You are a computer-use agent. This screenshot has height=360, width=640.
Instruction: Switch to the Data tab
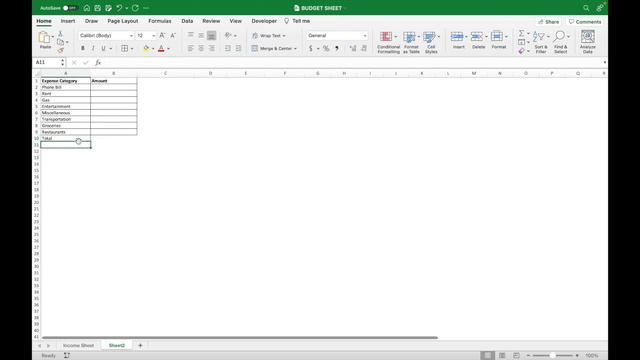pyautogui.click(x=187, y=21)
